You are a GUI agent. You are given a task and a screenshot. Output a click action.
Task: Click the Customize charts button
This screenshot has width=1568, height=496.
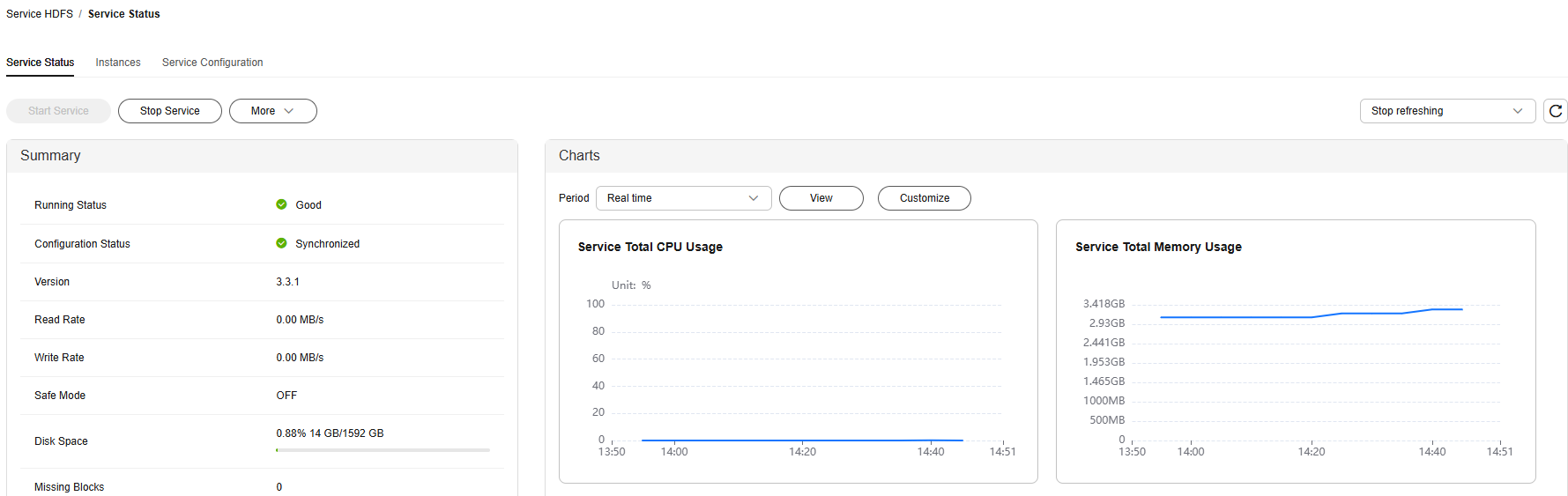pyautogui.click(x=924, y=198)
